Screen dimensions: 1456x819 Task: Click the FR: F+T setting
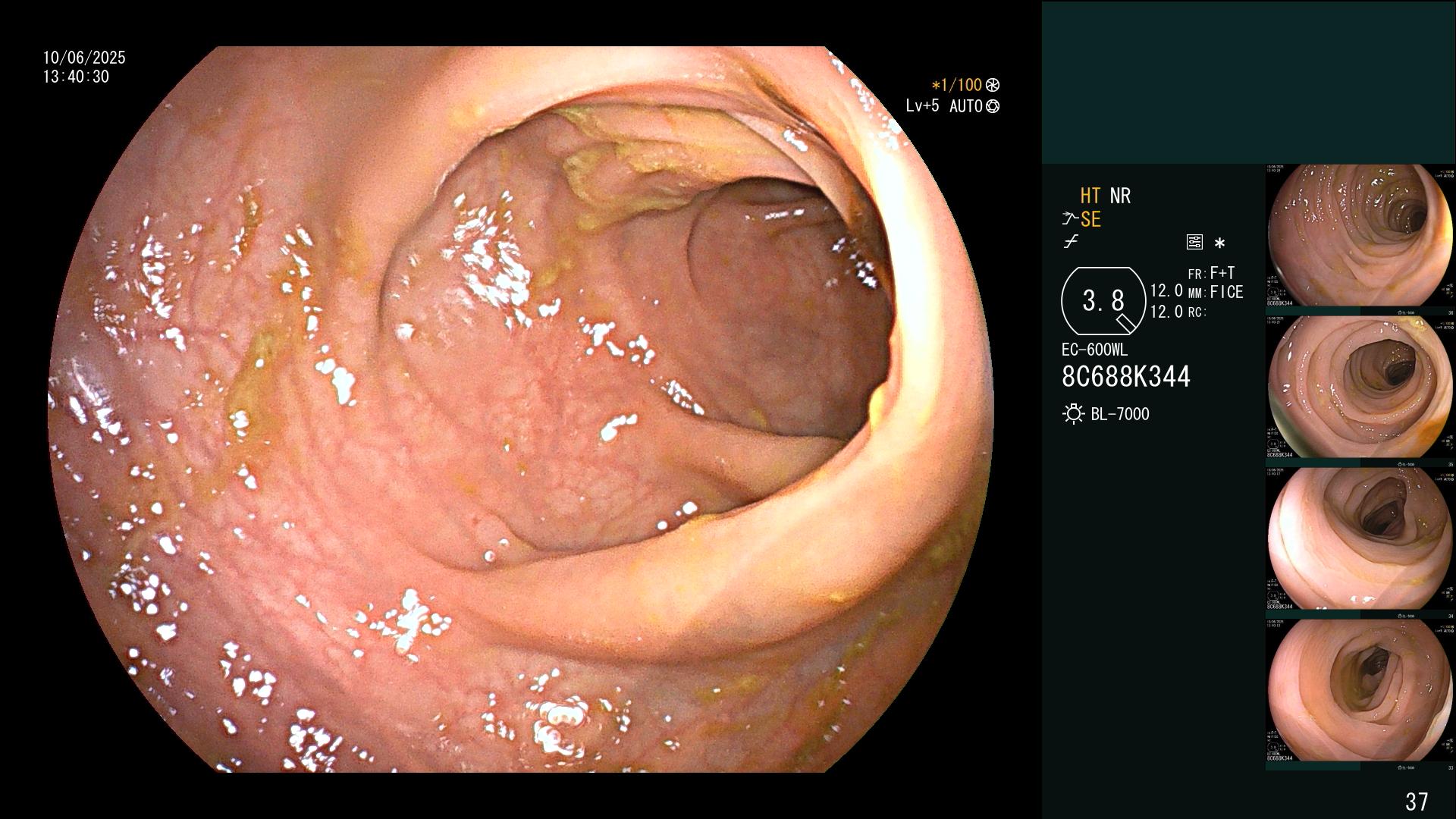tap(1211, 273)
